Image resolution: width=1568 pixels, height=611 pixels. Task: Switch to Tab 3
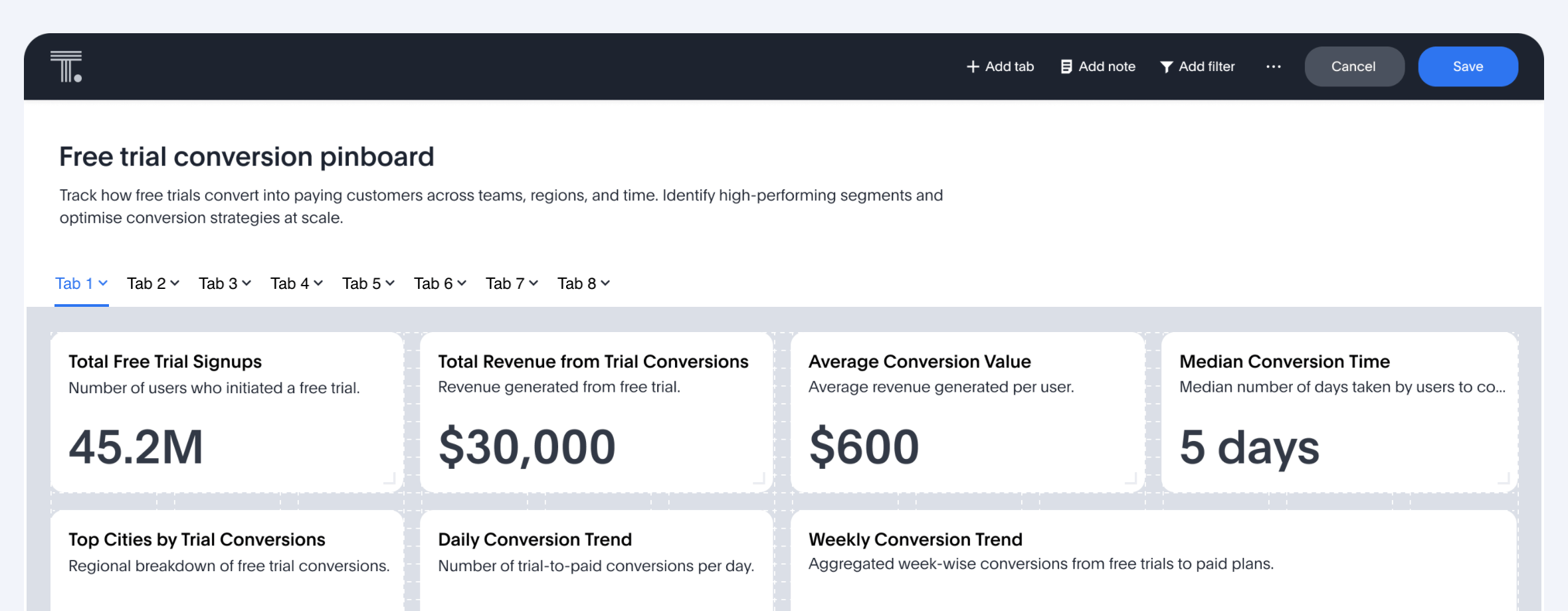tap(218, 284)
